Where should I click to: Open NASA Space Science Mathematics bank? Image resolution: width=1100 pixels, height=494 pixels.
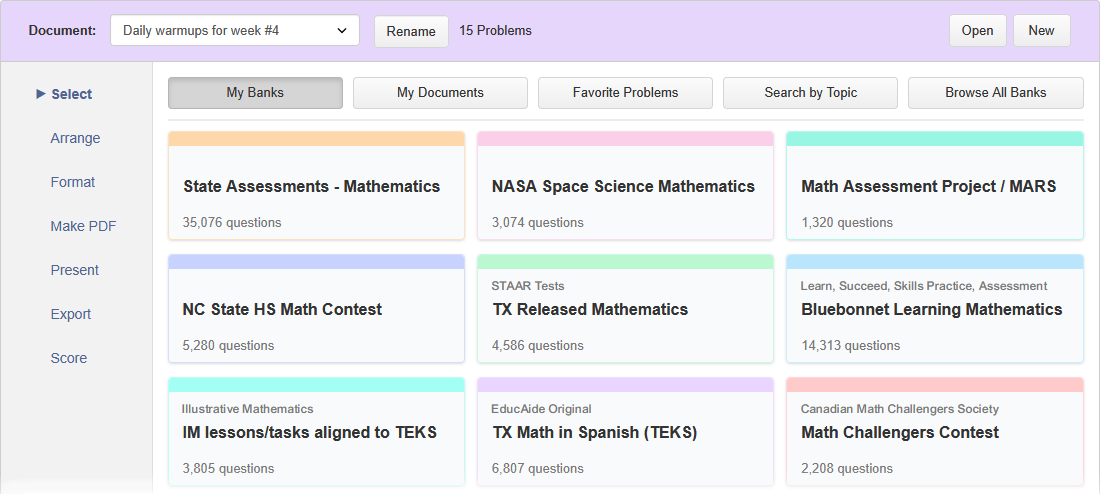coord(625,186)
